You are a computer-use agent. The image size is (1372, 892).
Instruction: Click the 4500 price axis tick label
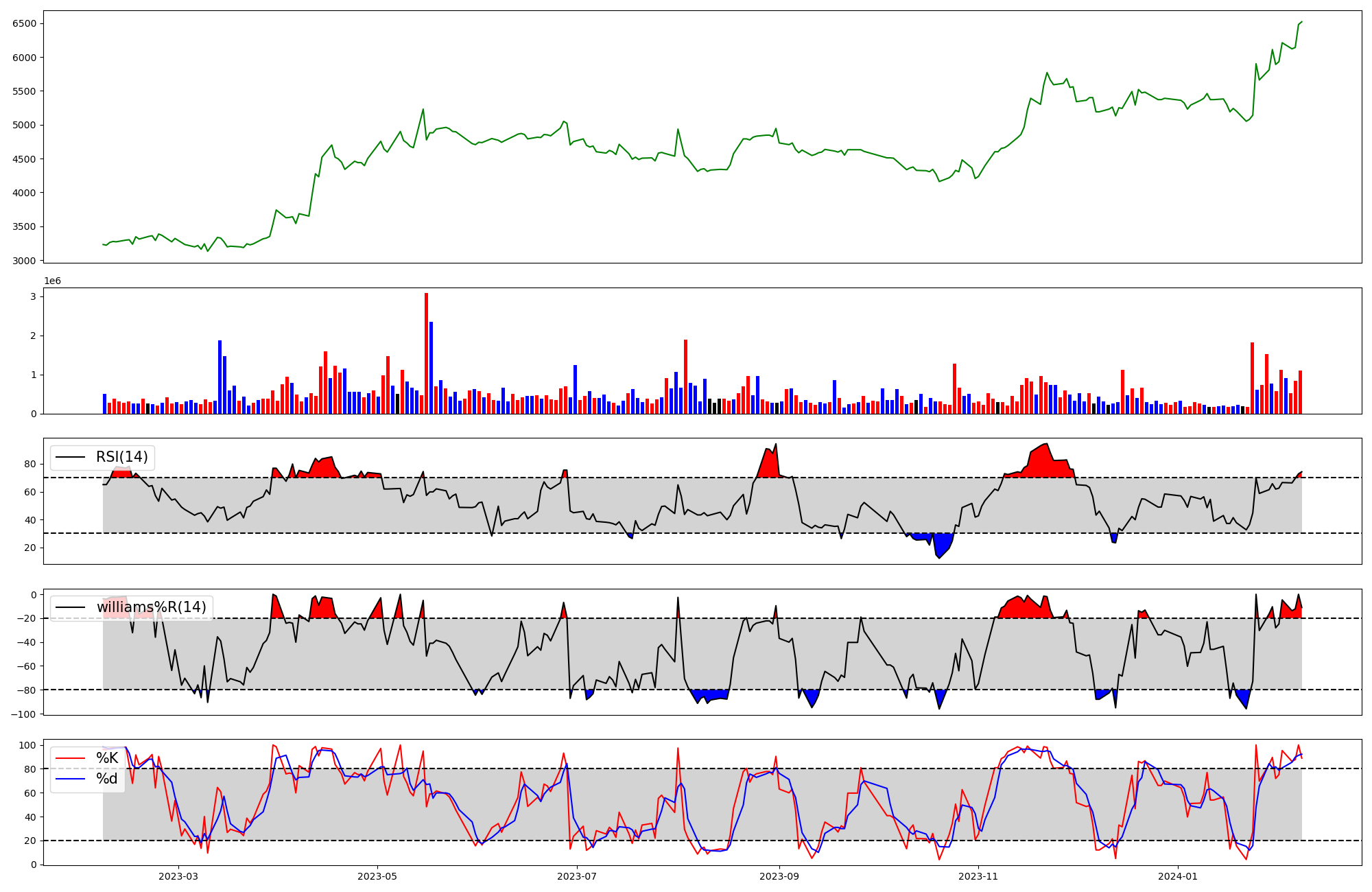pyautogui.click(x=24, y=159)
